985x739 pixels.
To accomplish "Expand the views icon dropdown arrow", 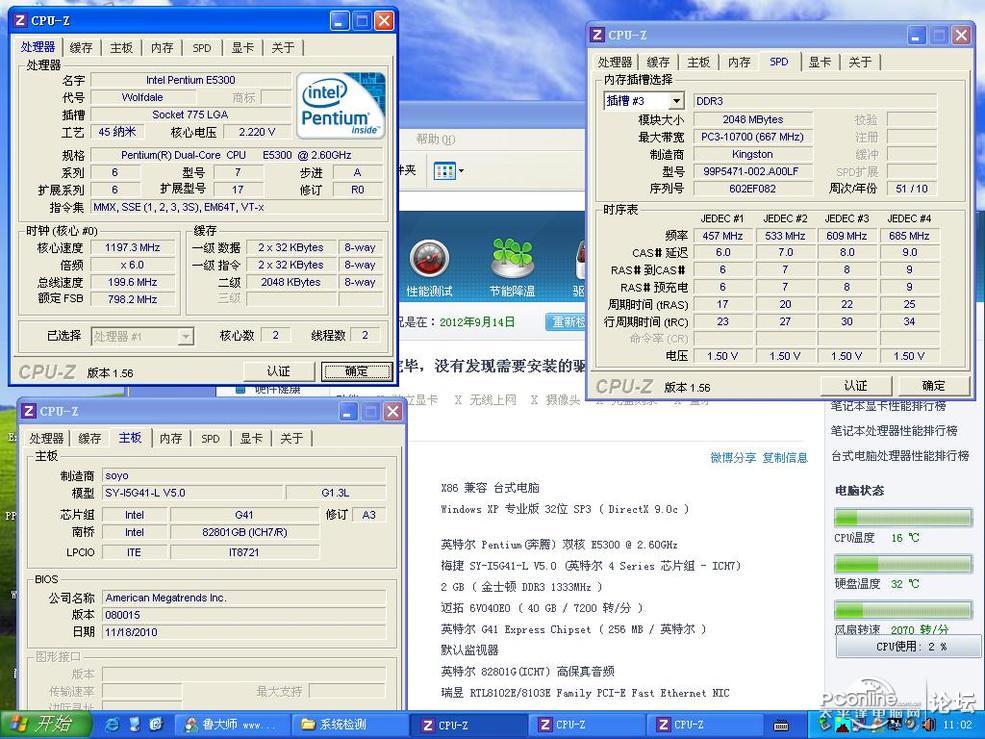I will (x=462, y=171).
